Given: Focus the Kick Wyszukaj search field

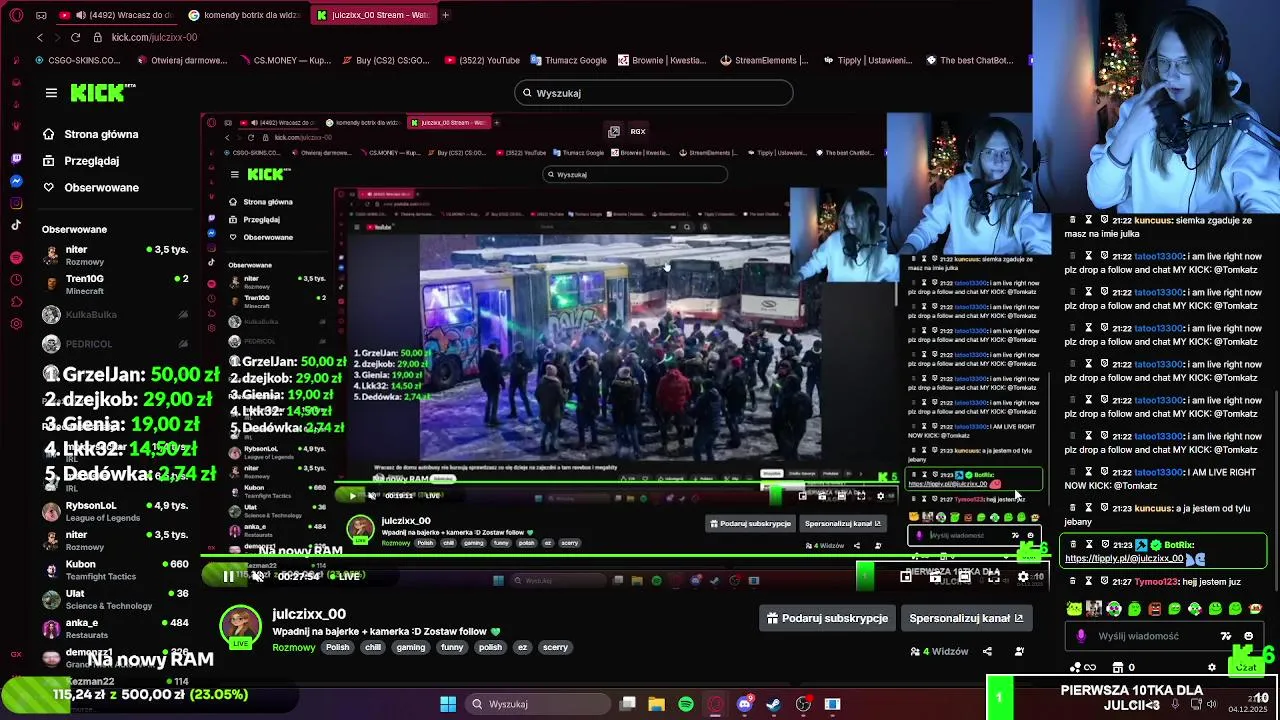Looking at the screenshot, I should (x=654, y=93).
